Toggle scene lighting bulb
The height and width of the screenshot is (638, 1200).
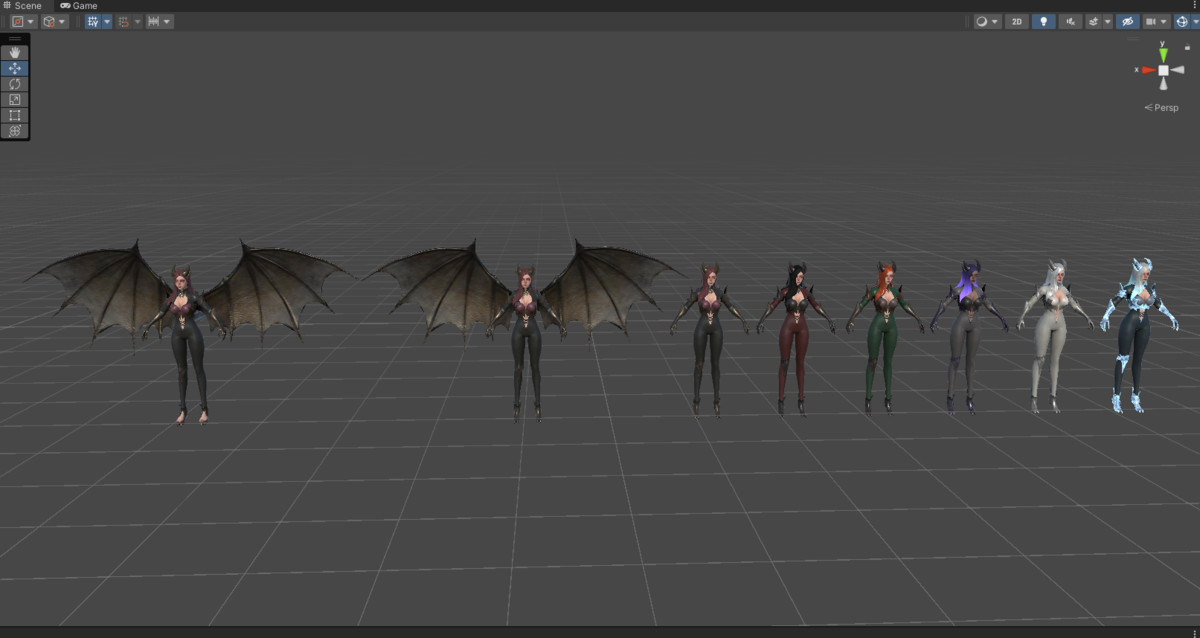(1044, 21)
